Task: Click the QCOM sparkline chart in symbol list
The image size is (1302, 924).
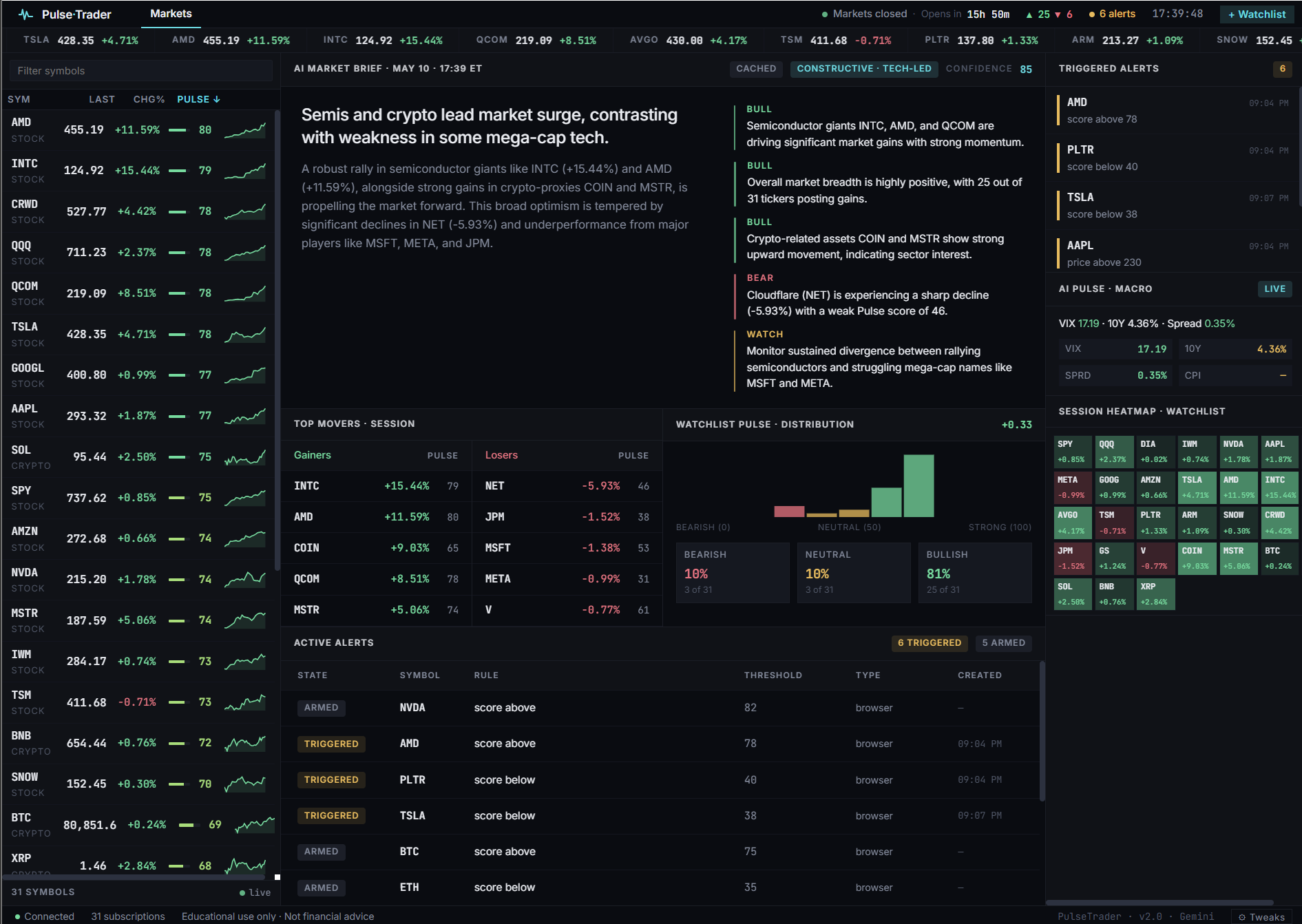Action: (245, 293)
